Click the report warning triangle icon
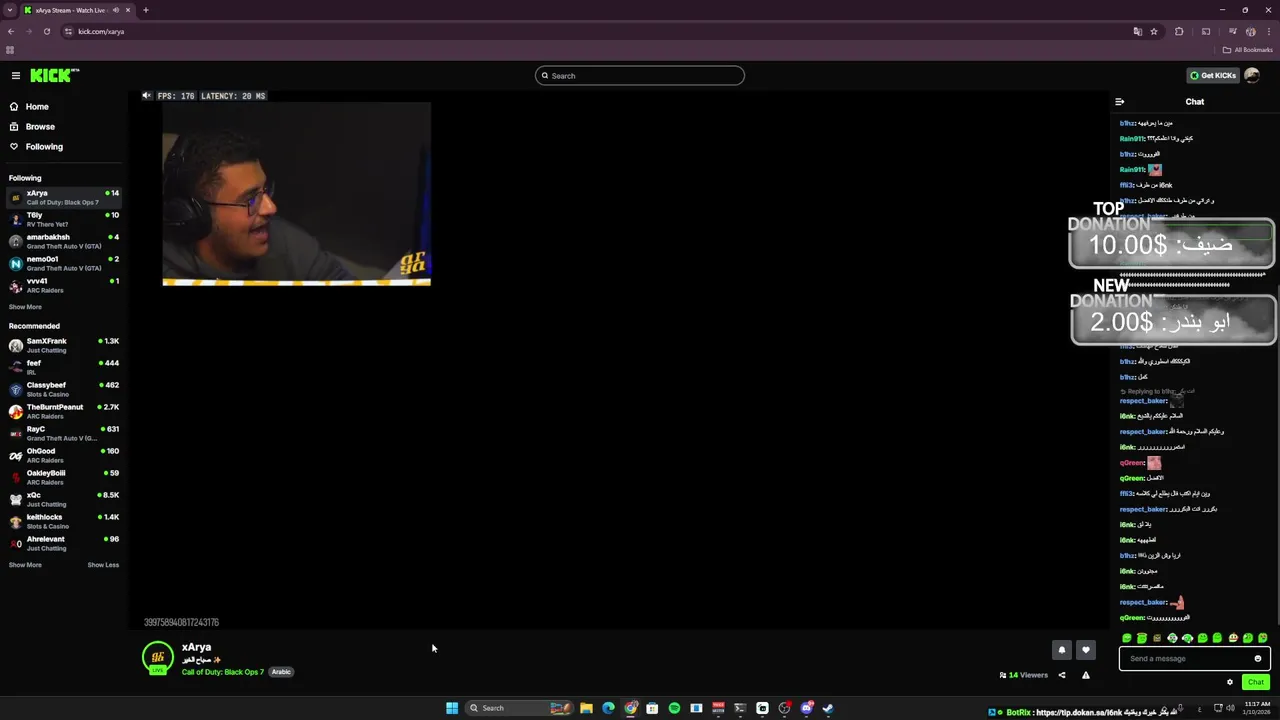 1086,675
